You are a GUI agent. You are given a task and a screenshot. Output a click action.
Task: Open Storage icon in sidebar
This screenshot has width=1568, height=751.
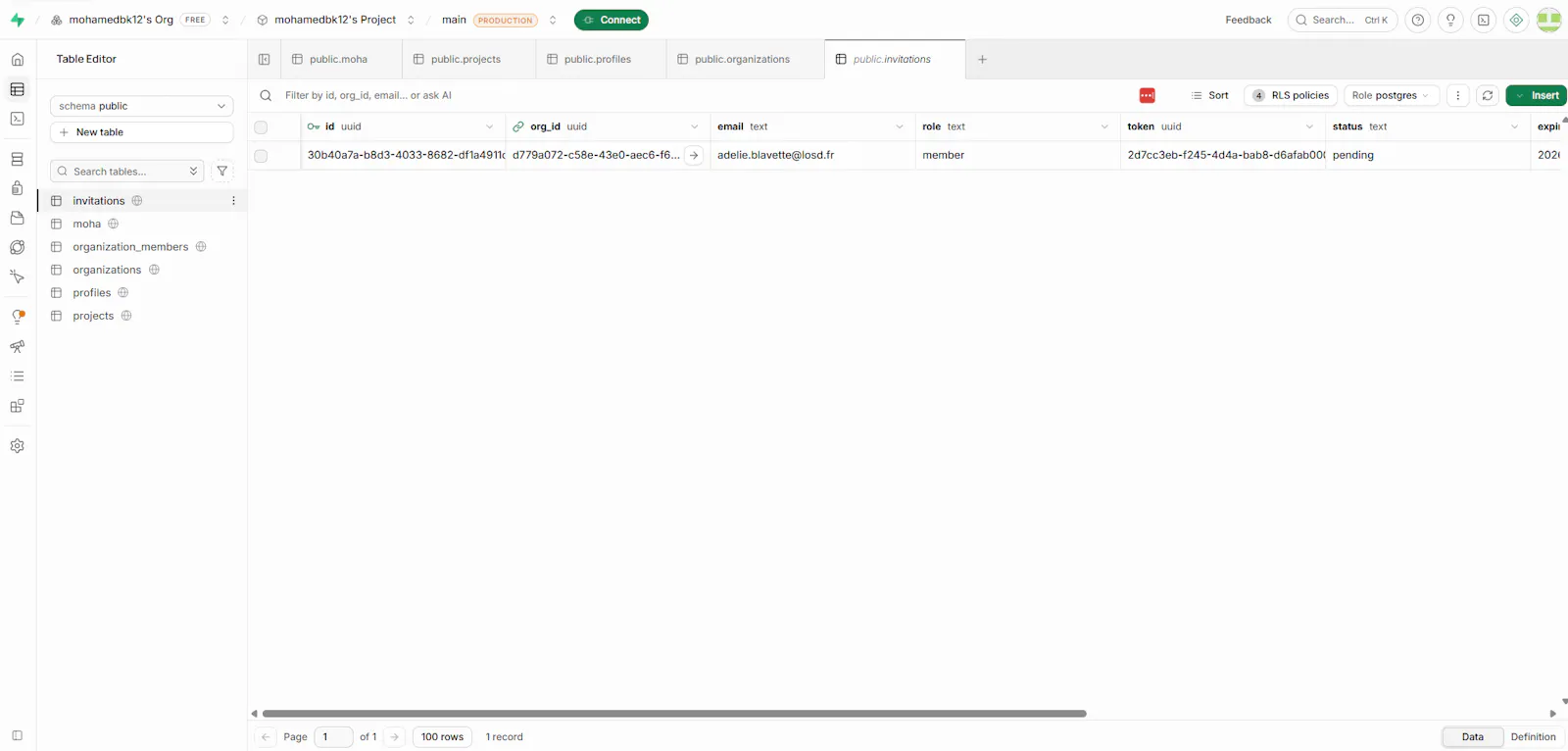tap(18, 218)
